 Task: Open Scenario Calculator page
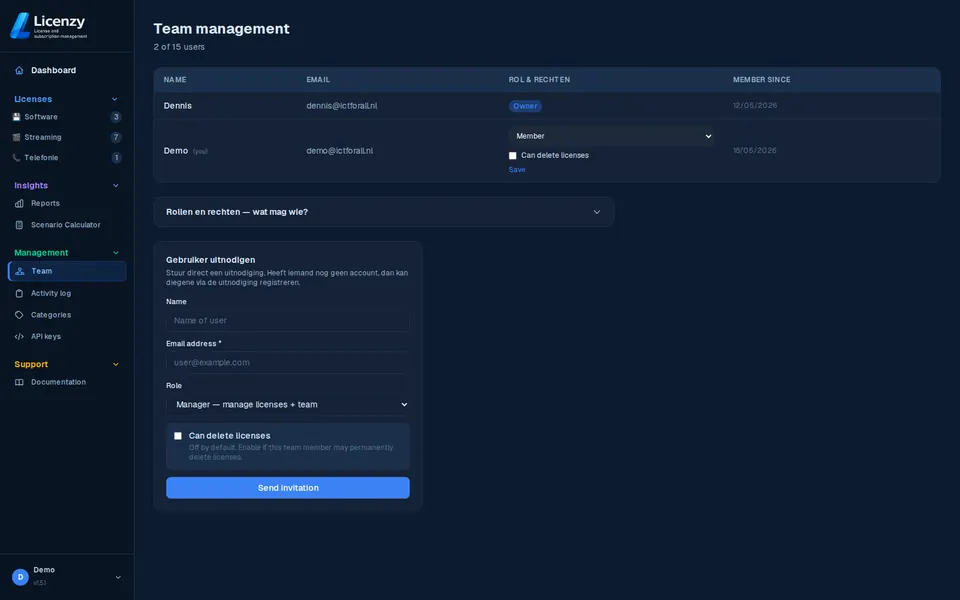tap(67, 225)
